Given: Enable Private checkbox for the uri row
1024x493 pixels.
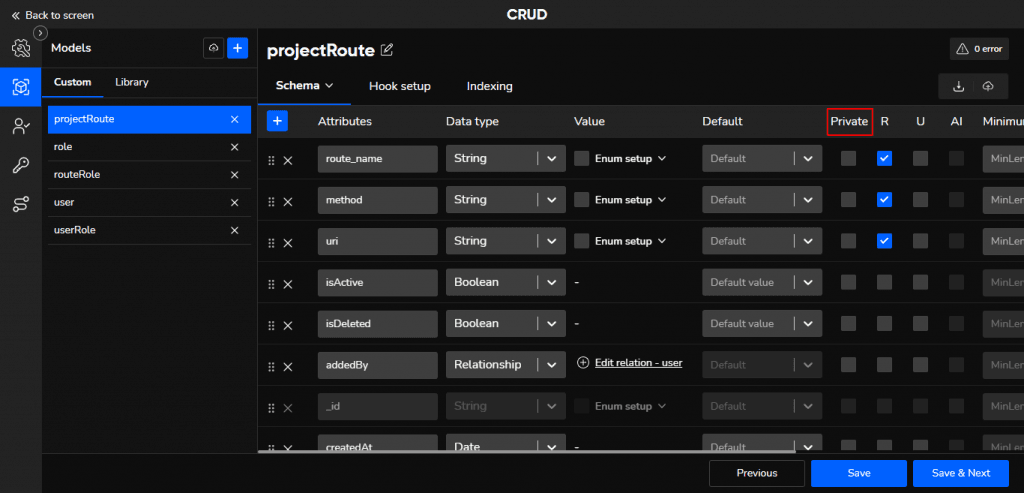Looking at the screenshot, I should click(x=848, y=241).
